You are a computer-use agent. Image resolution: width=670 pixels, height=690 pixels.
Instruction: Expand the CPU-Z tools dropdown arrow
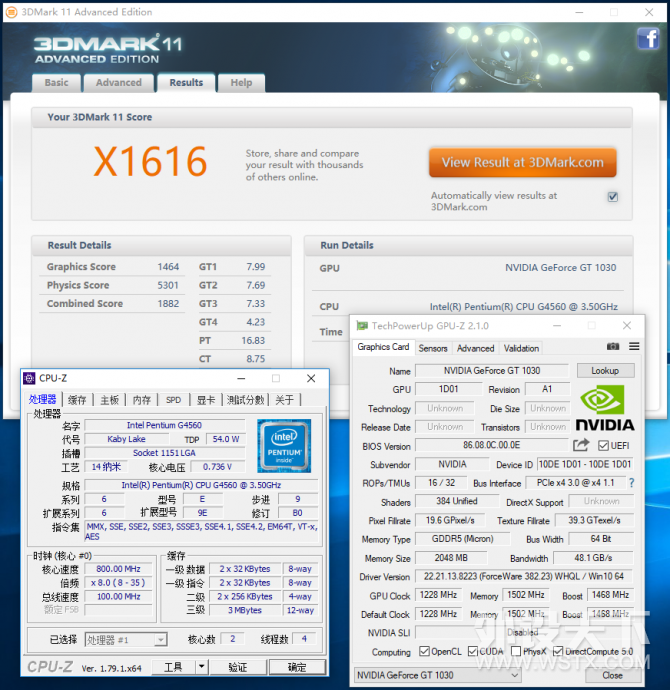(201, 667)
